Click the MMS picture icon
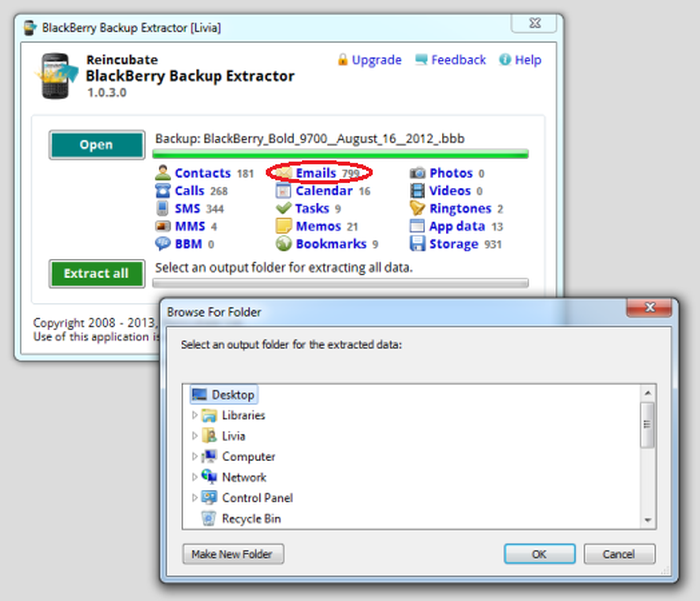This screenshot has width=700, height=601. point(163,226)
